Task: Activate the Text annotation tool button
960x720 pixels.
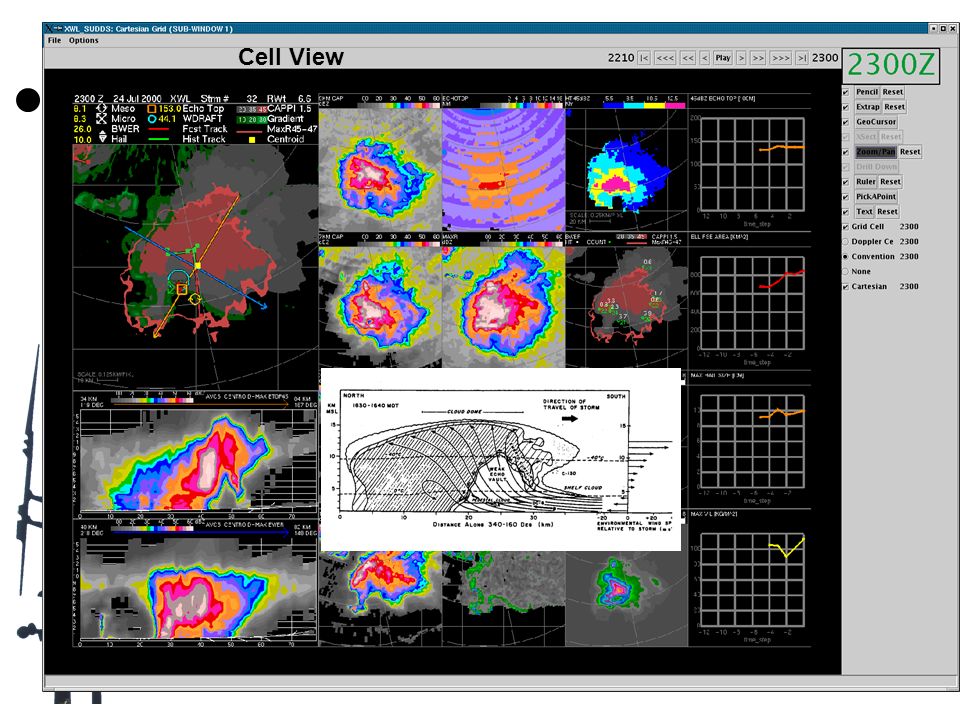Action: (864, 212)
